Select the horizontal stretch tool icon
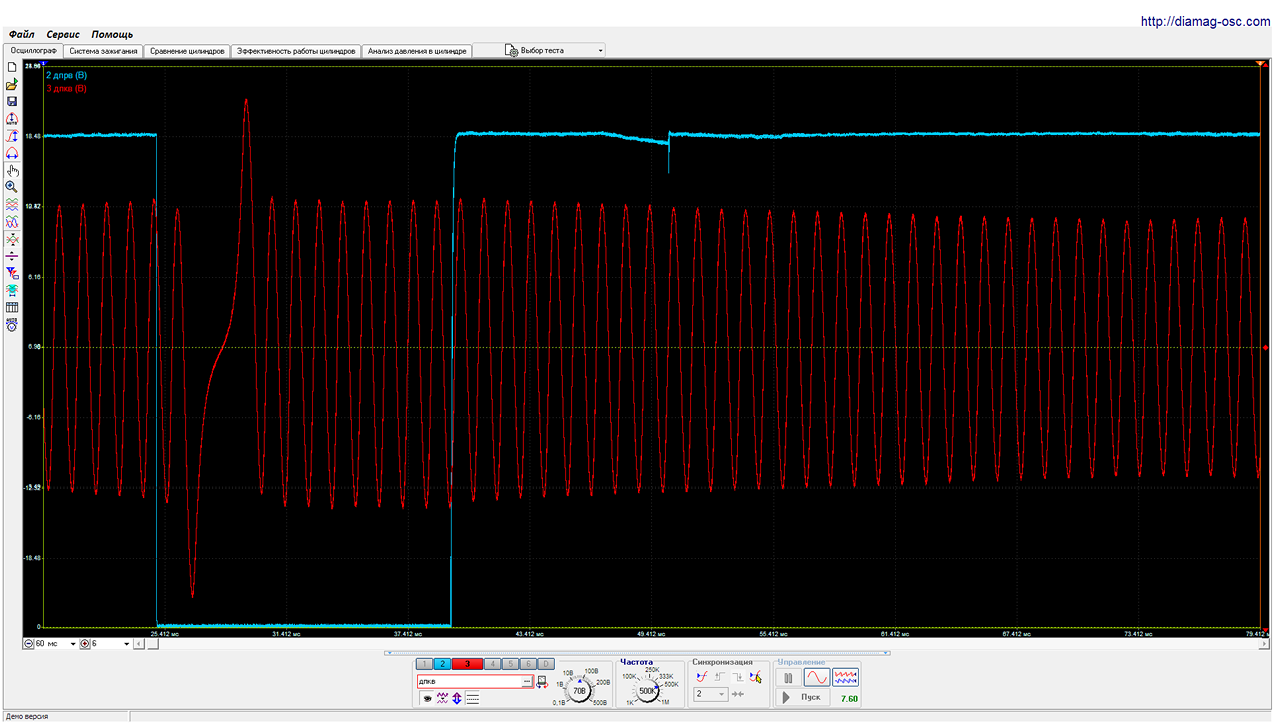This screenshot has width=1280, height=725. coord(12,153)
